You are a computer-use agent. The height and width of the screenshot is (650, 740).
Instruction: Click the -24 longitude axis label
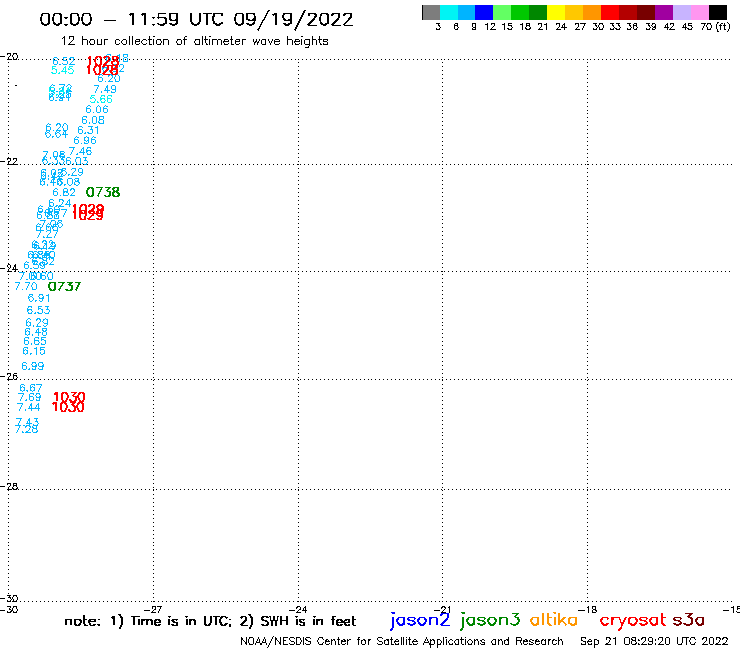click(x=299, y=609)
